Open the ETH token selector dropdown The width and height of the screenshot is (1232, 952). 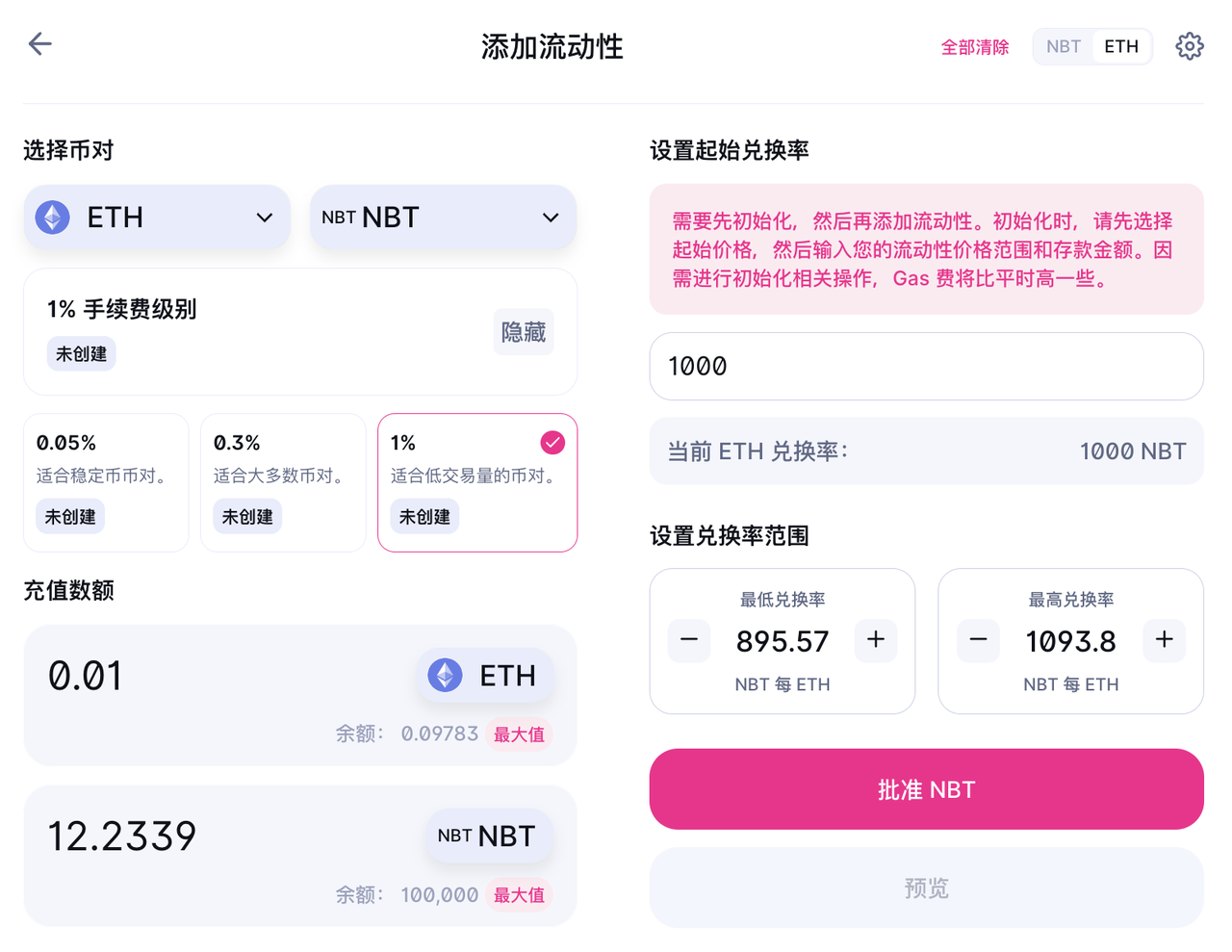point(157,218)
